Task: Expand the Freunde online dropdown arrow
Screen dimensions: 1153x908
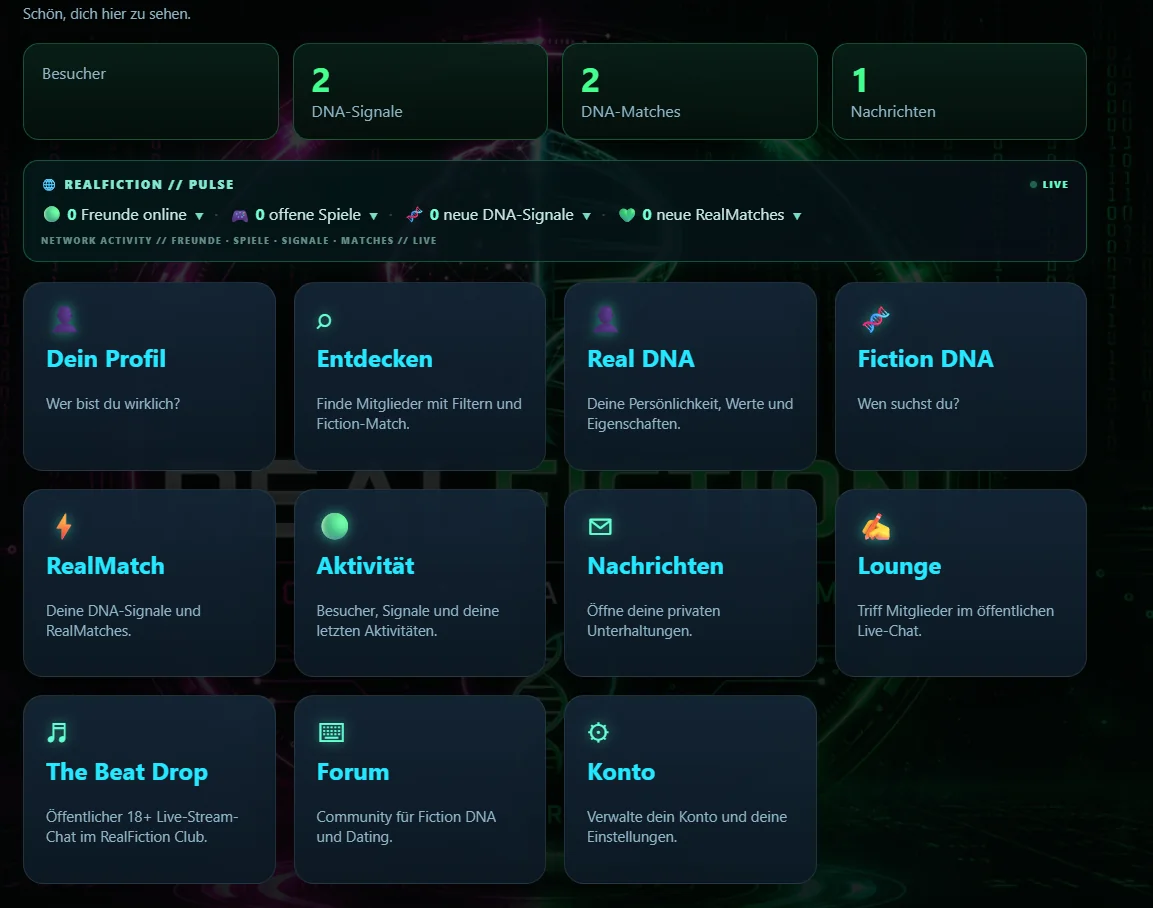Action: click(x=199, y=216)
